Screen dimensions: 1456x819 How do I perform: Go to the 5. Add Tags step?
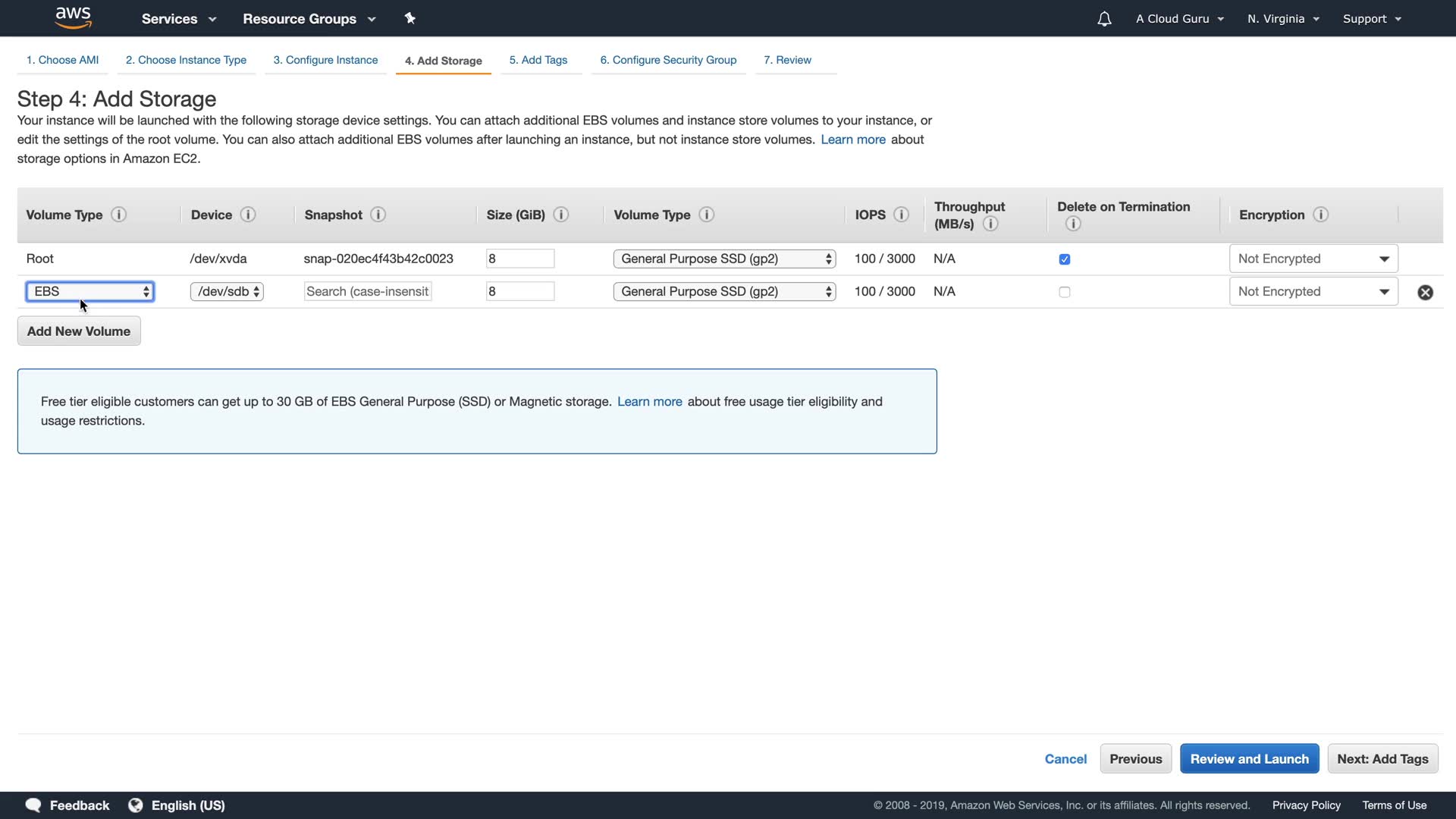(538, 60)
